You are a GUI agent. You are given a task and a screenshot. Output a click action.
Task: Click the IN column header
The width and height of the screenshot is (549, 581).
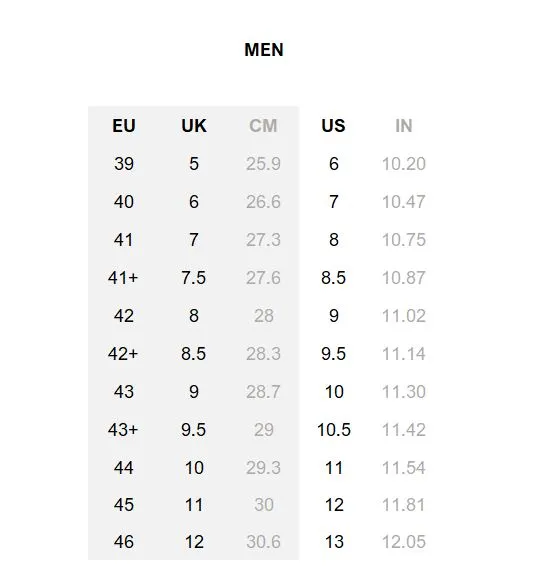[403, 126]
